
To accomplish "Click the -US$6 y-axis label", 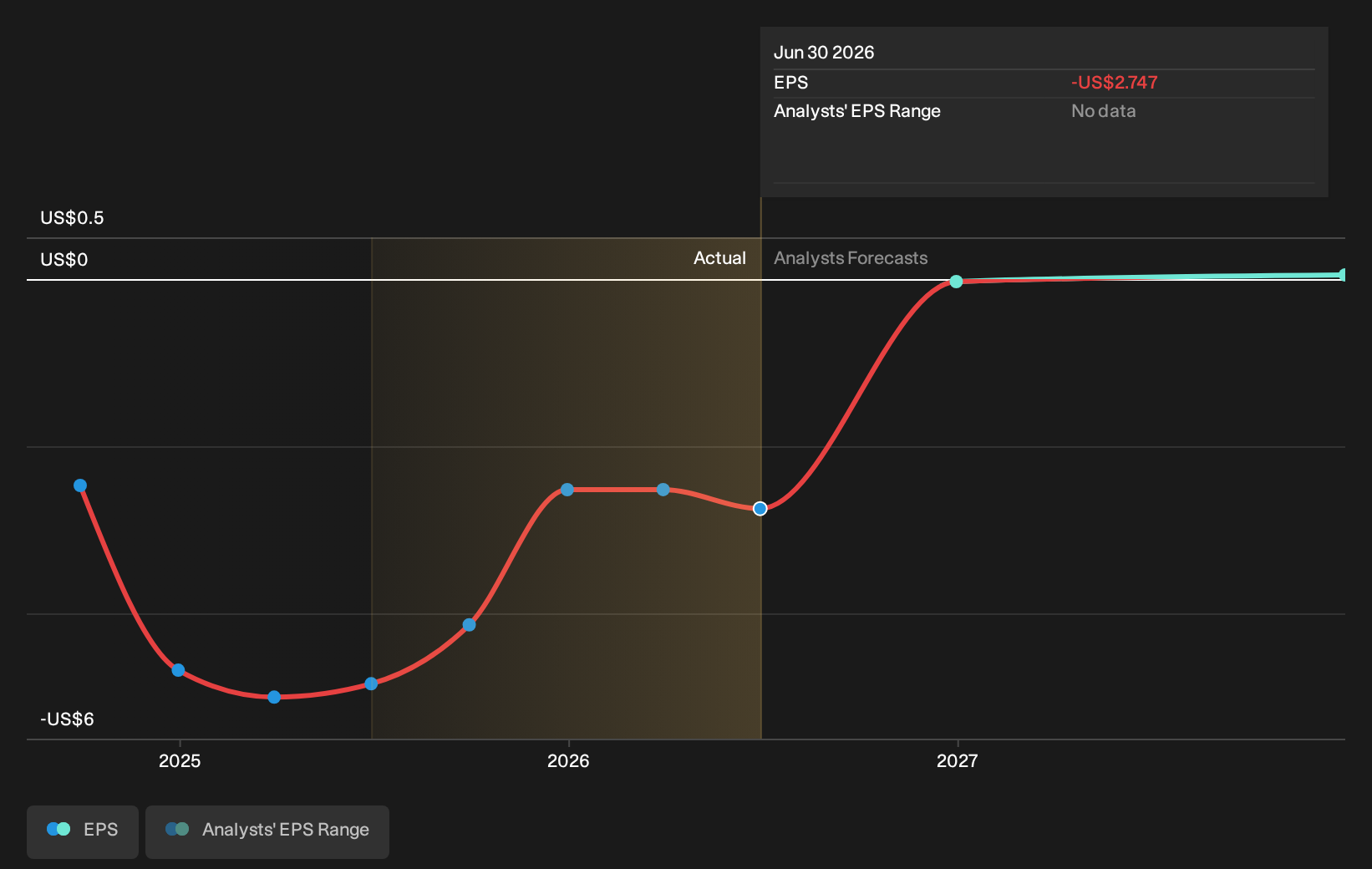I will 67,719.
